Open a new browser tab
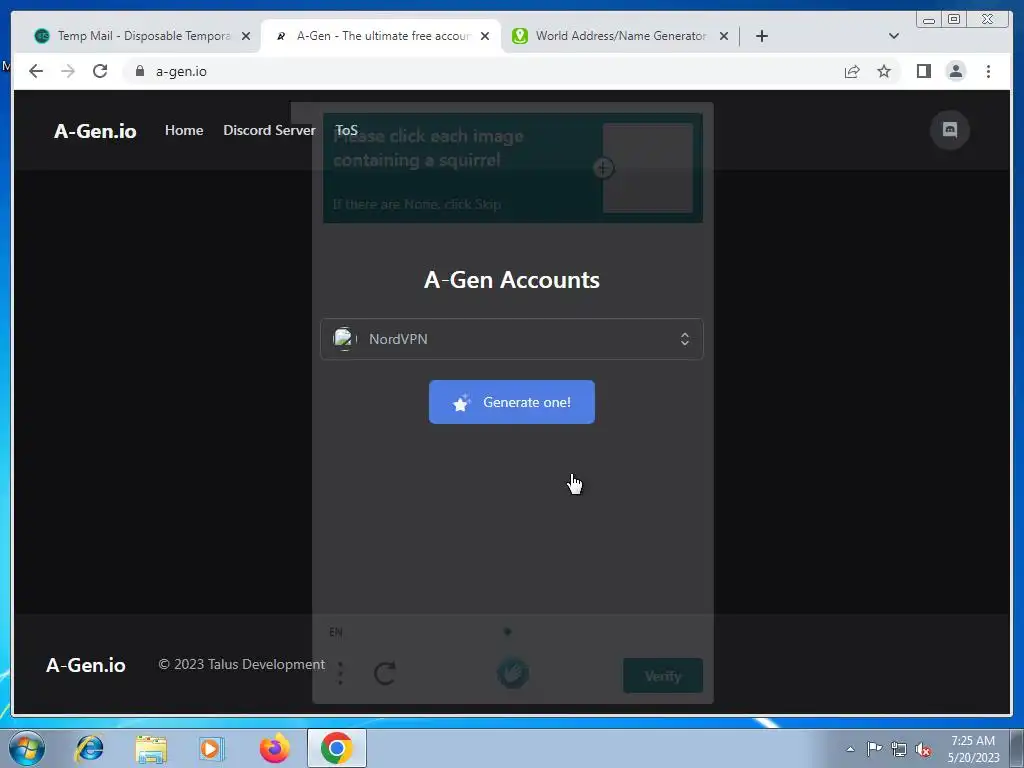Screen dimensions: 1024x768 tap(761, 36)
